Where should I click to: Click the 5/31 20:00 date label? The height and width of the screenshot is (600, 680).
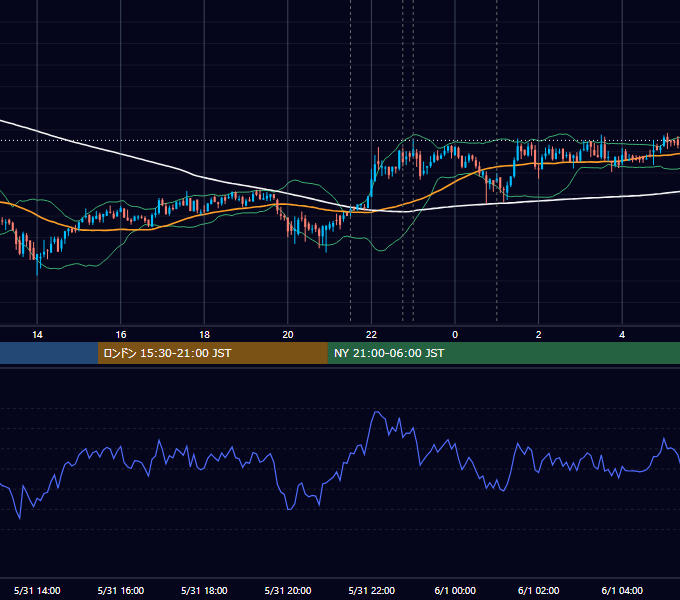pos(288,590)
